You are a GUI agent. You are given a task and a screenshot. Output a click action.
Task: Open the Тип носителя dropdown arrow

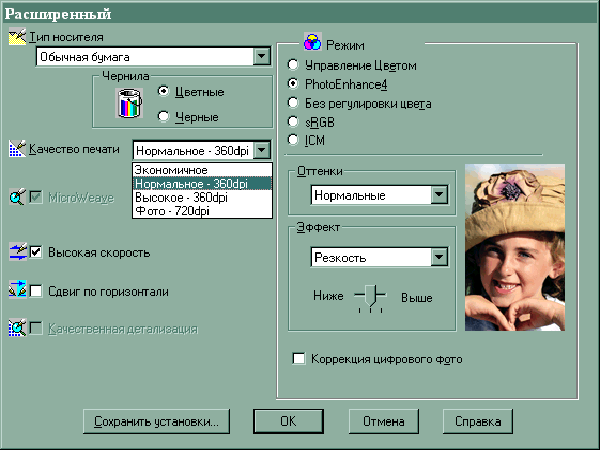coord(261,57)
